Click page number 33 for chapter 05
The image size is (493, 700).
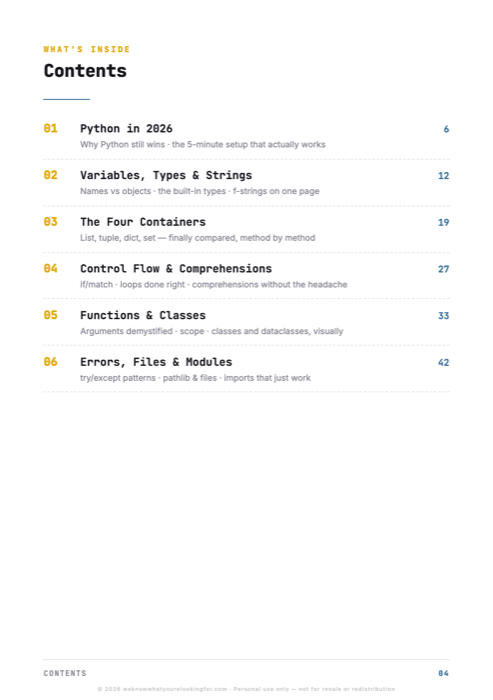443,316
